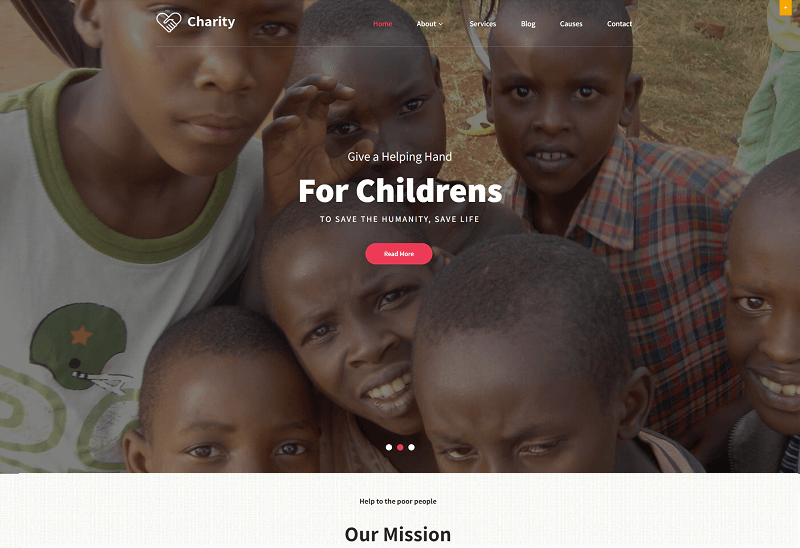Click the green helmet graphic on the shirt
This screenshot has height=548, width=800.
click(x=79, y=347)
